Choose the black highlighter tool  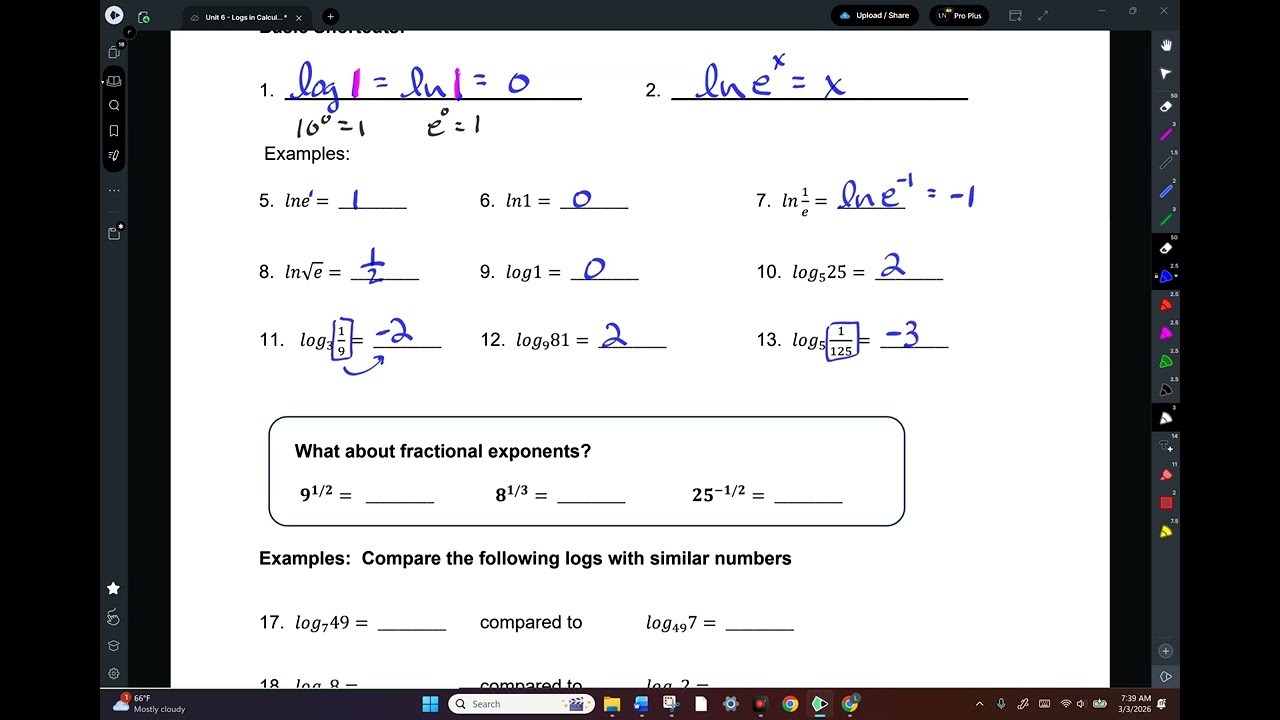pyautogui.click(x=1166, y=390)
